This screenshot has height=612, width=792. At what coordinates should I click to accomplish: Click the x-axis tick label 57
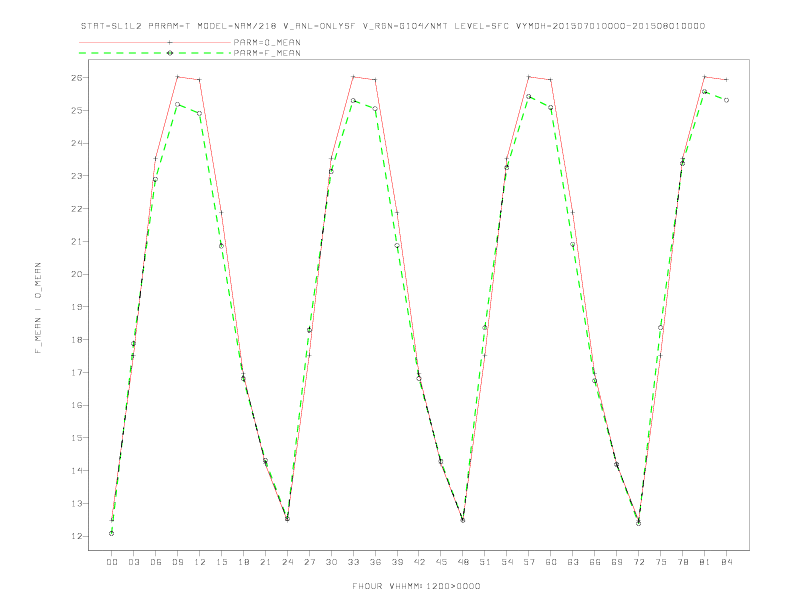pyautogui.click(x=529, y=562)
